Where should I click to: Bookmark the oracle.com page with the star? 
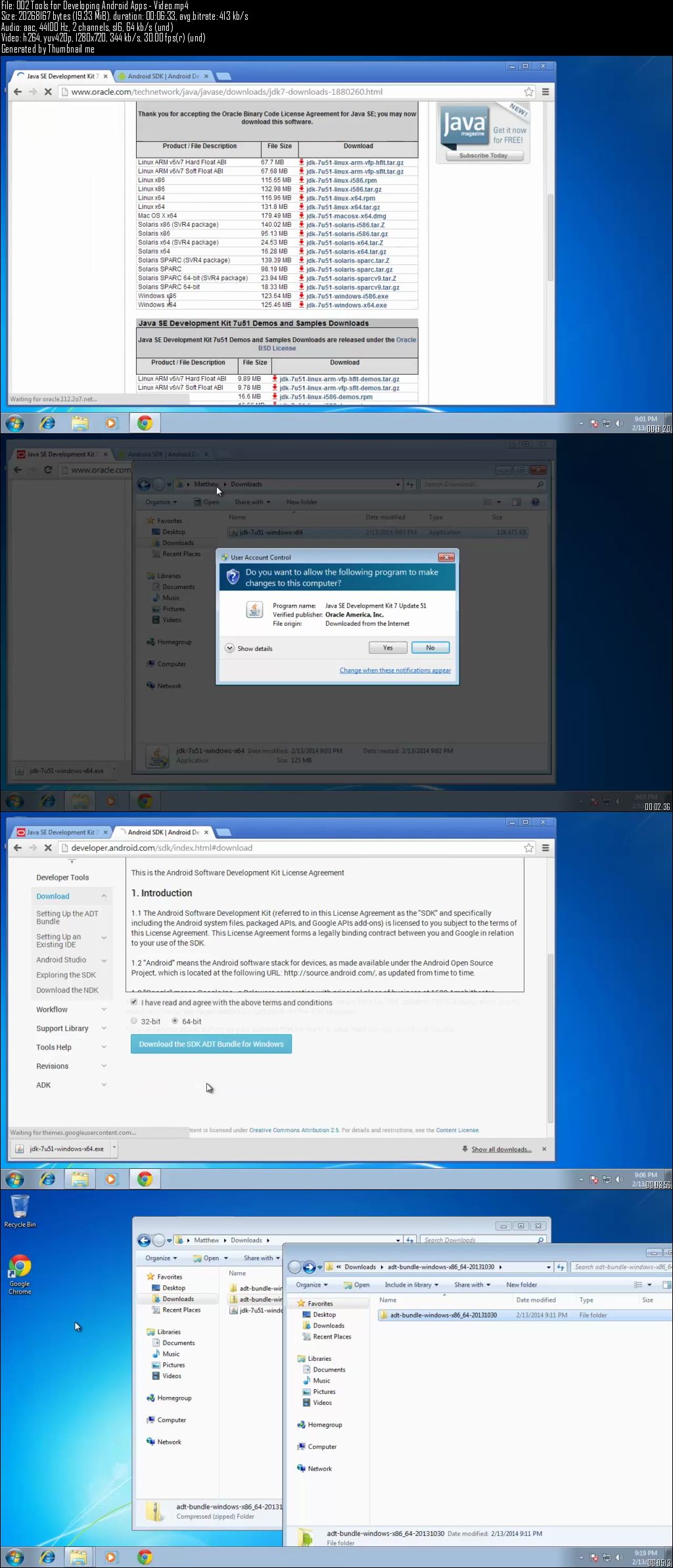click(x=528, y=92)
